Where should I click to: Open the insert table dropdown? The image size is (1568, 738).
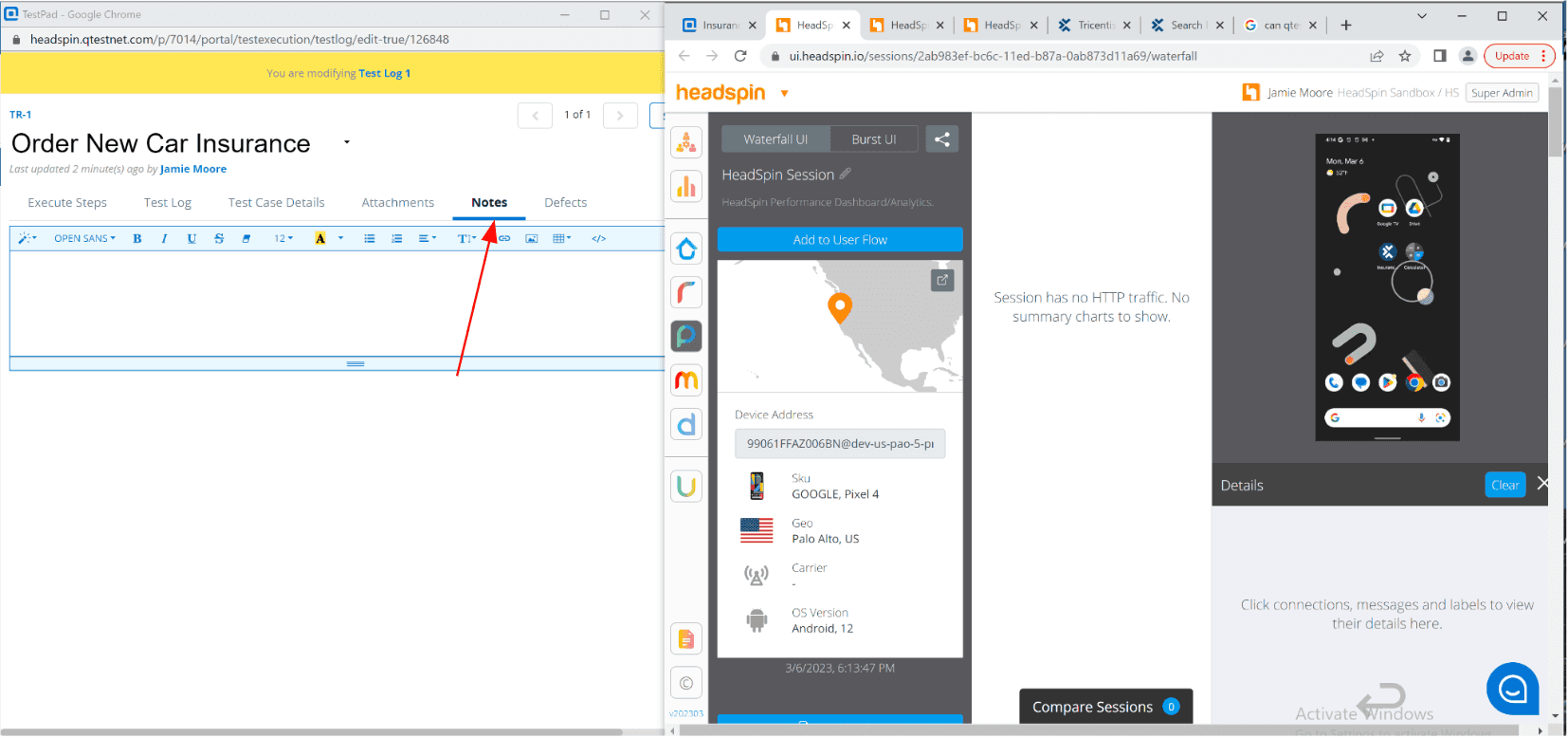562,239
